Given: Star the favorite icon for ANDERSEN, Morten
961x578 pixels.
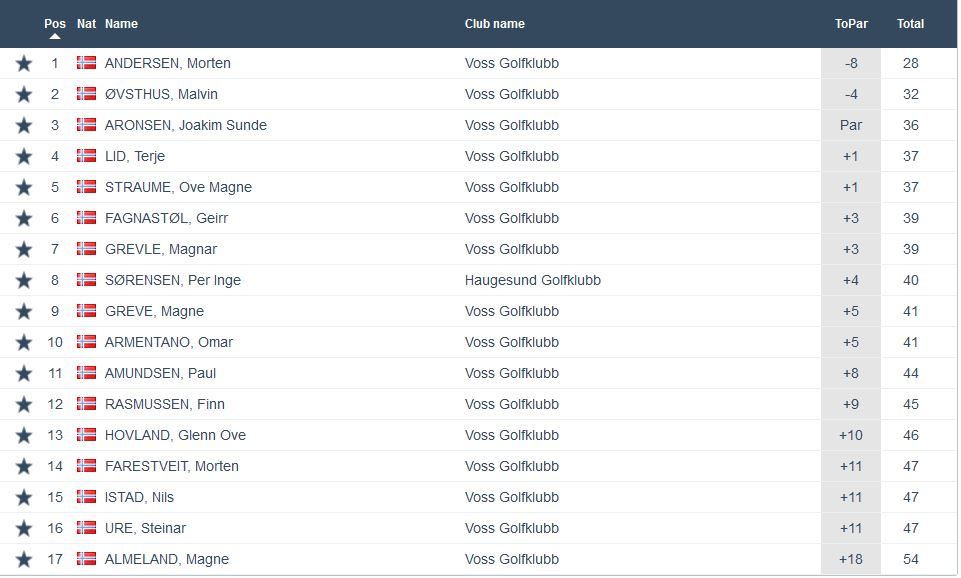Looking at the screenshot, I should click(24, 63).
